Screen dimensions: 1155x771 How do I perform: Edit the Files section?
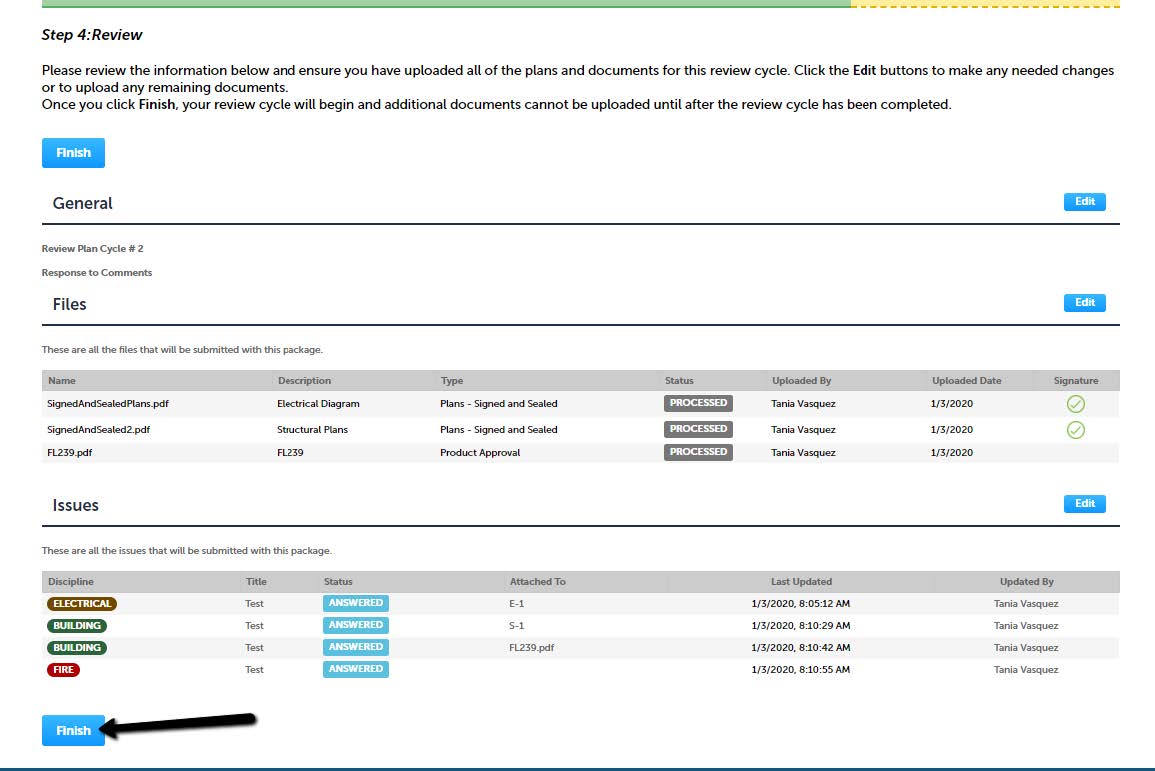[1084, 303]
